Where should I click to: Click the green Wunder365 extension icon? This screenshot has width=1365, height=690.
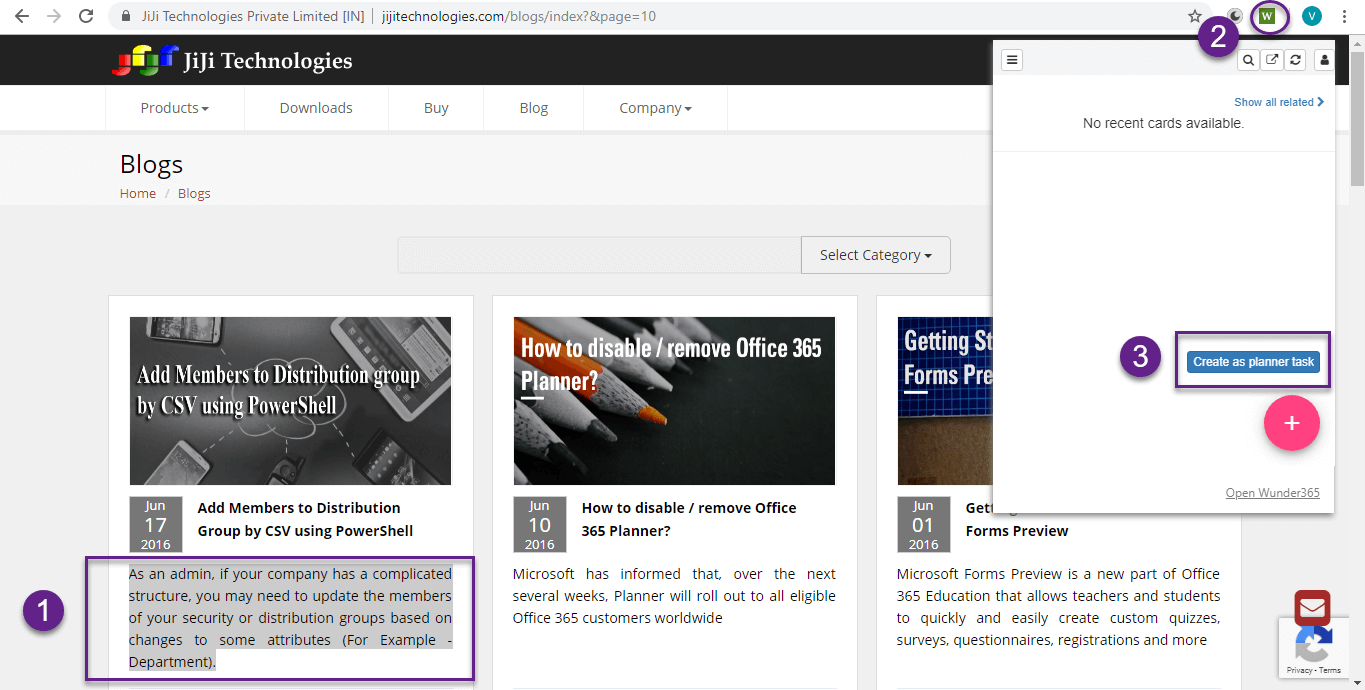[x=1268, y=16]
